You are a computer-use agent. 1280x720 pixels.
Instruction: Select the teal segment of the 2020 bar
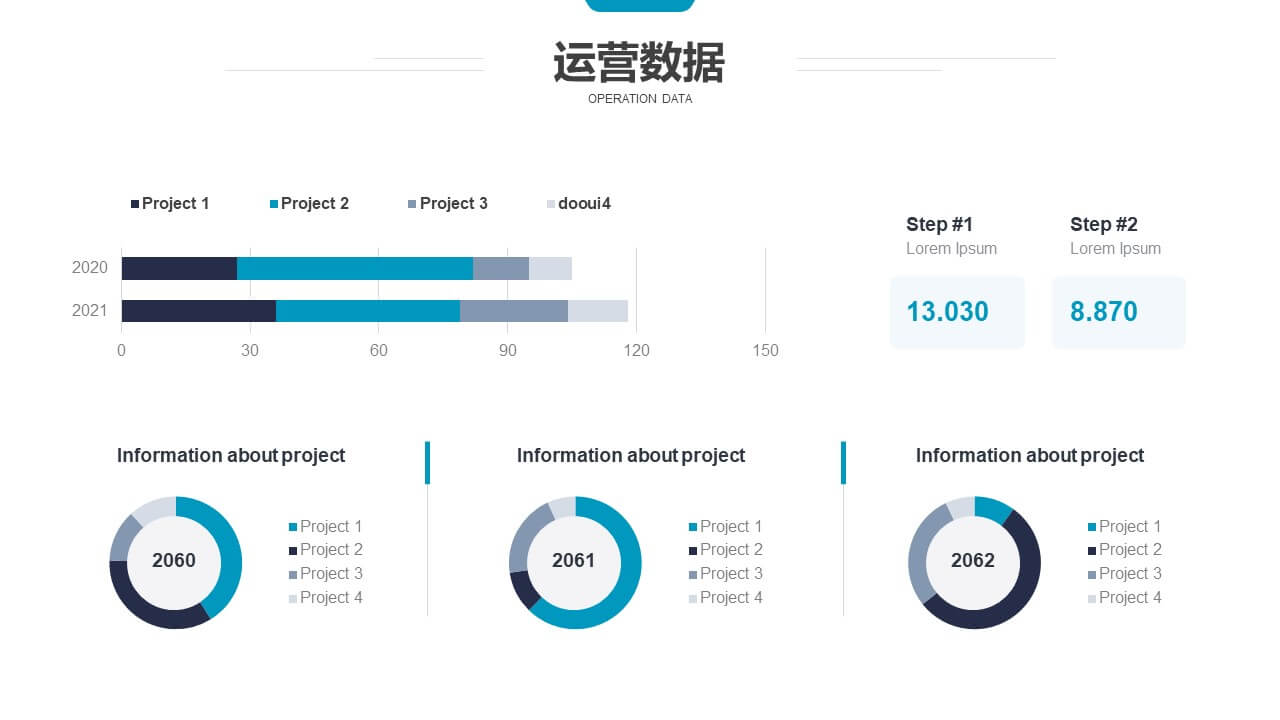355,268
